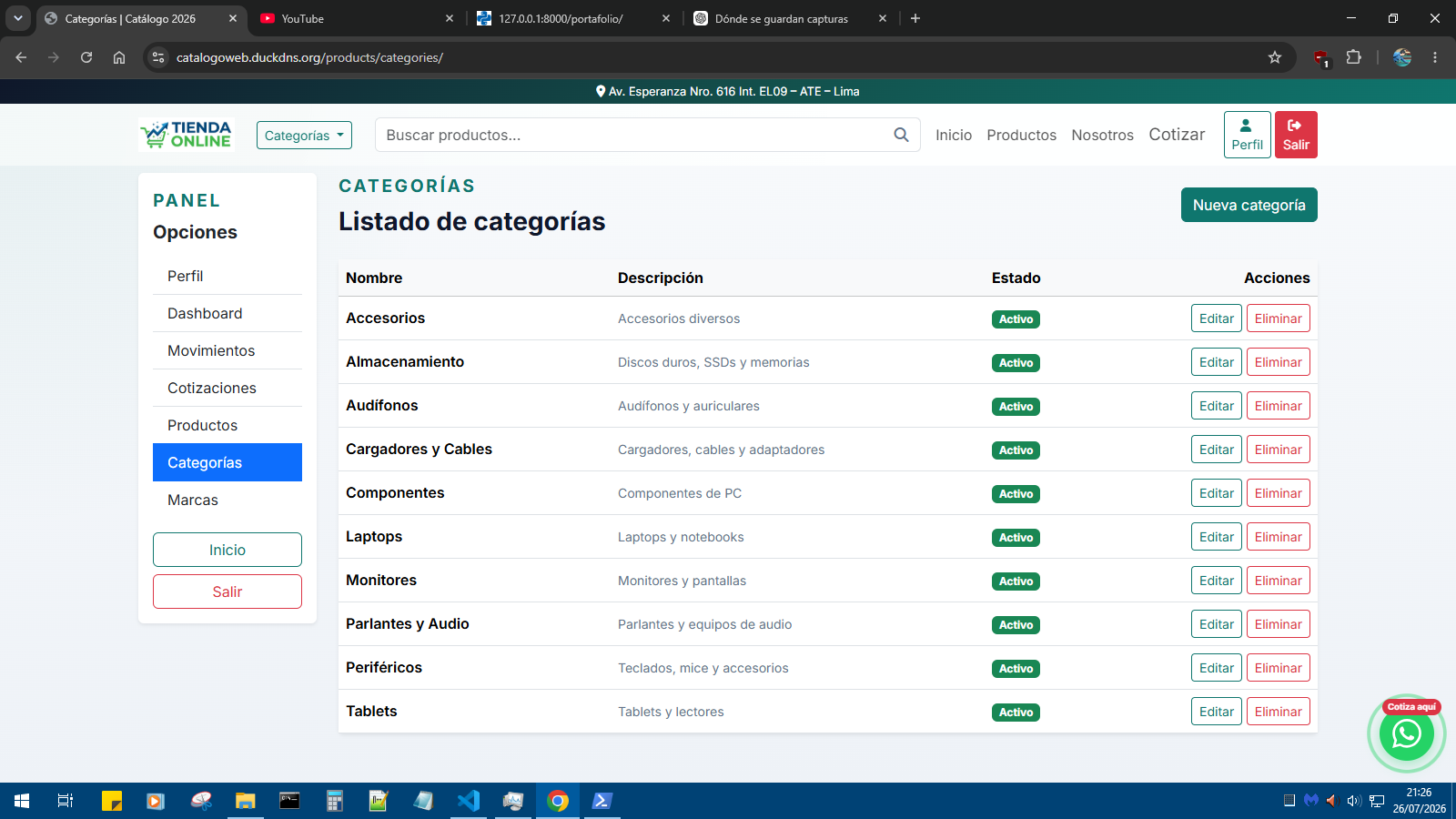Screen dimensions: 1456x819
Task: Switch to Chrome on the taskbar
Action: click(558, 801)
